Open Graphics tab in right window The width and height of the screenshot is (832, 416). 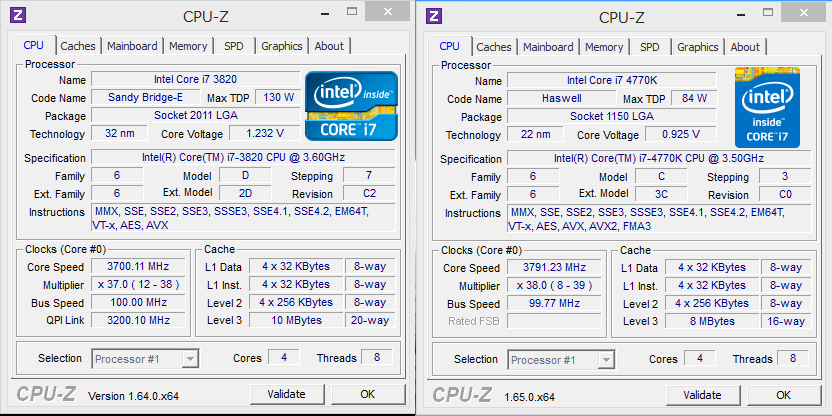[x=698, y=47]
